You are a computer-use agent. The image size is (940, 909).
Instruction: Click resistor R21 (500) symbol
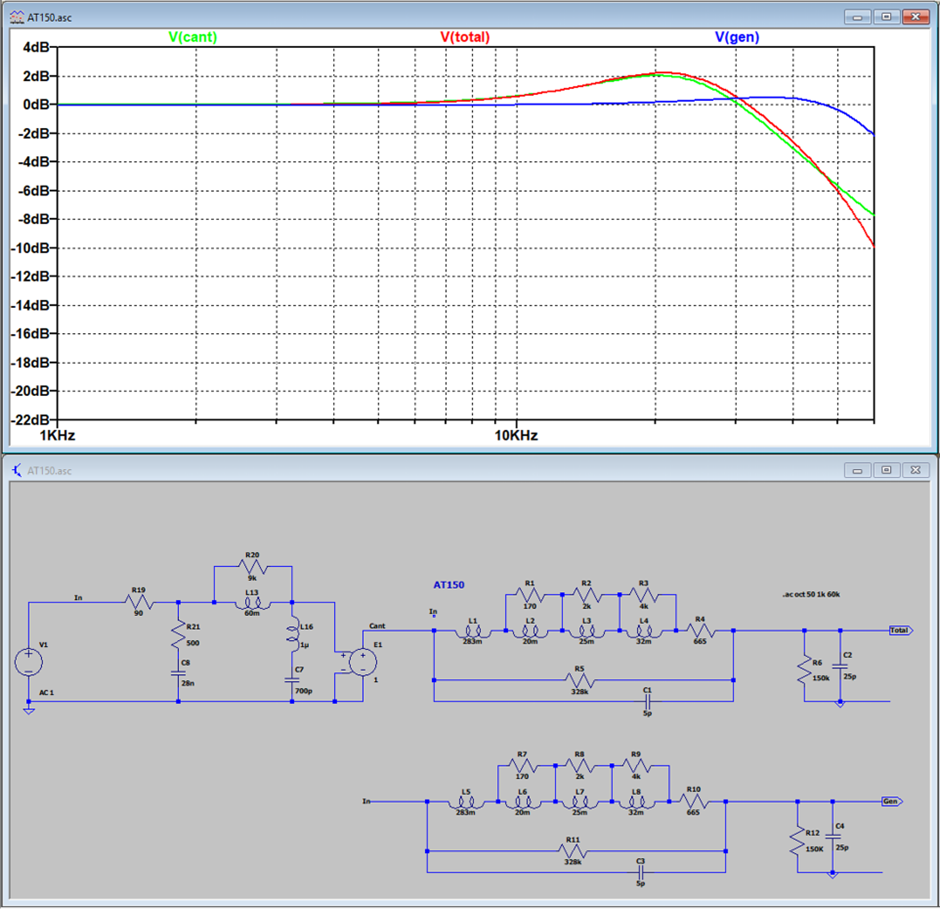[x=178, y=634]
